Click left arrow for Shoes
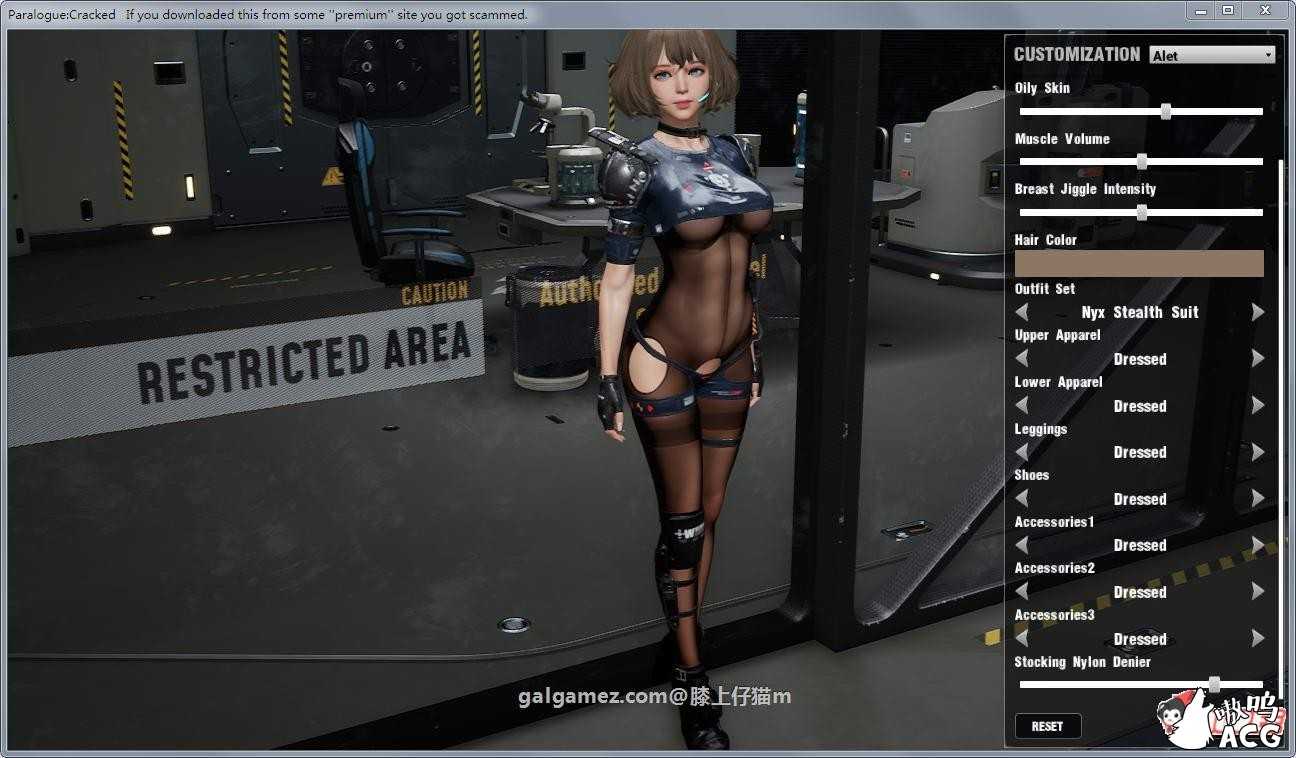 click(1022, 498)
